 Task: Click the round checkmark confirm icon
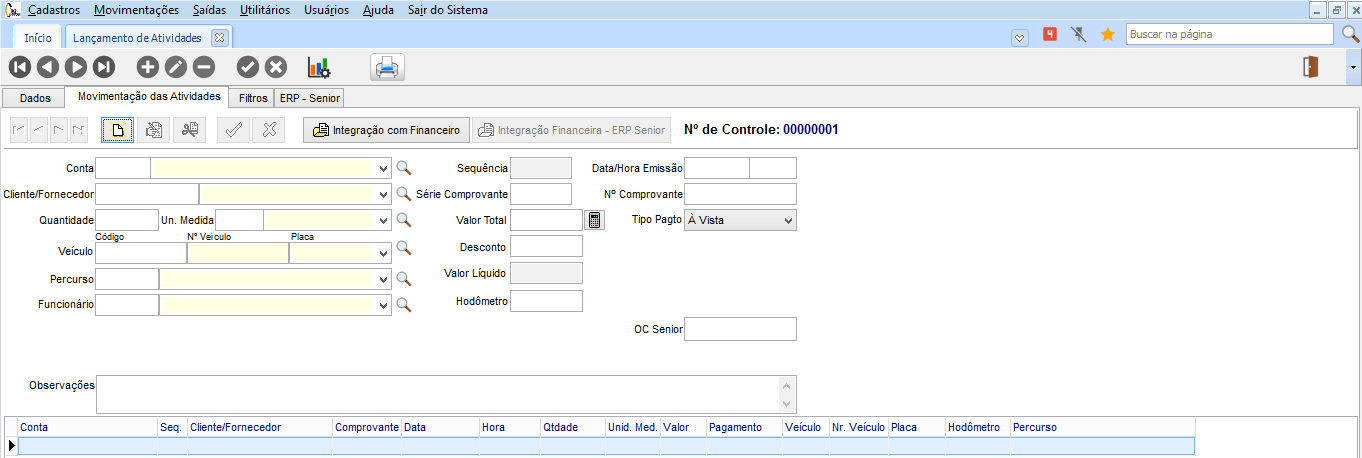click(248, 67)
